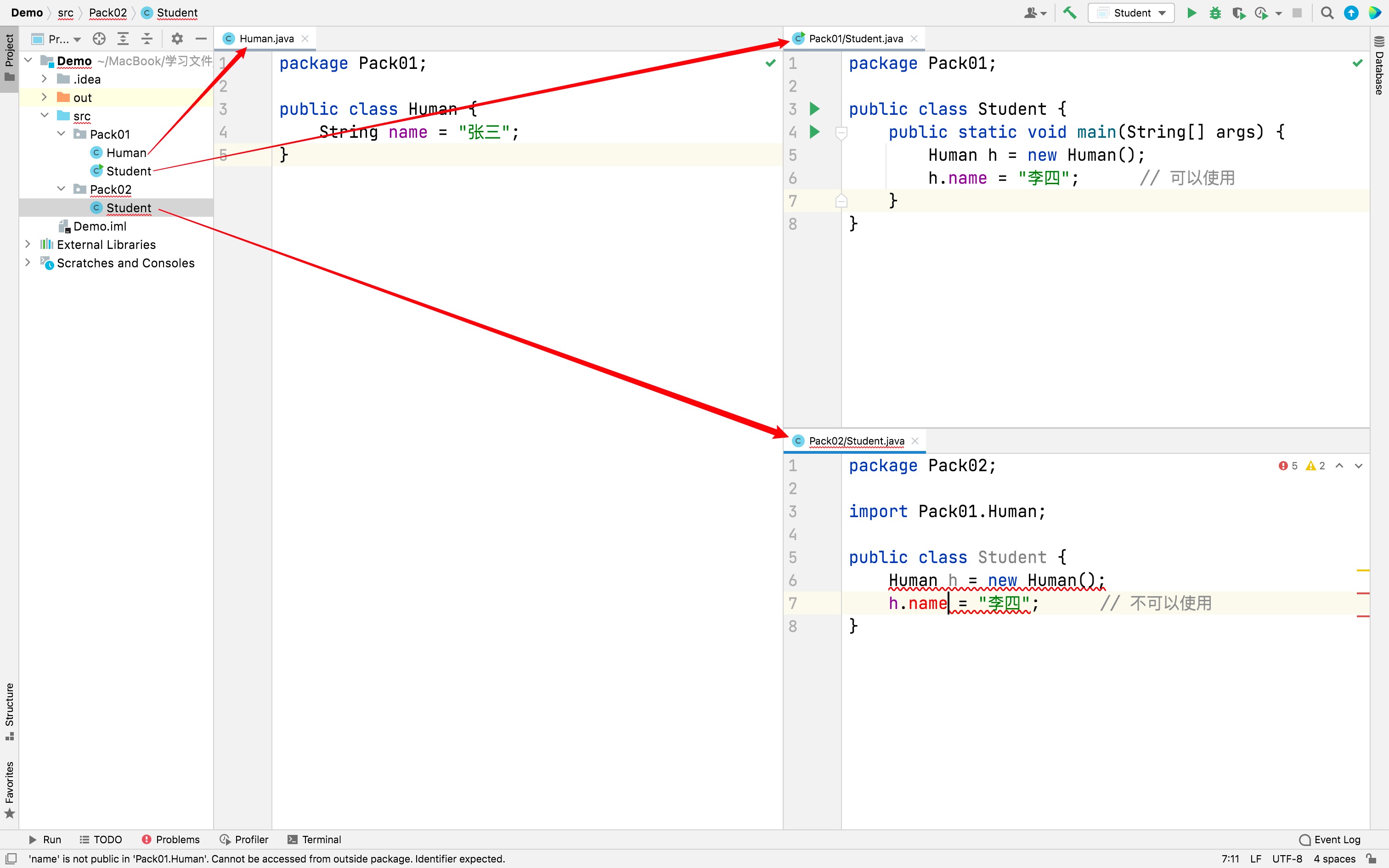The image size is (1389, 868).
Task: Click run gutter arrow beside main method
Action: click(814, 132)
